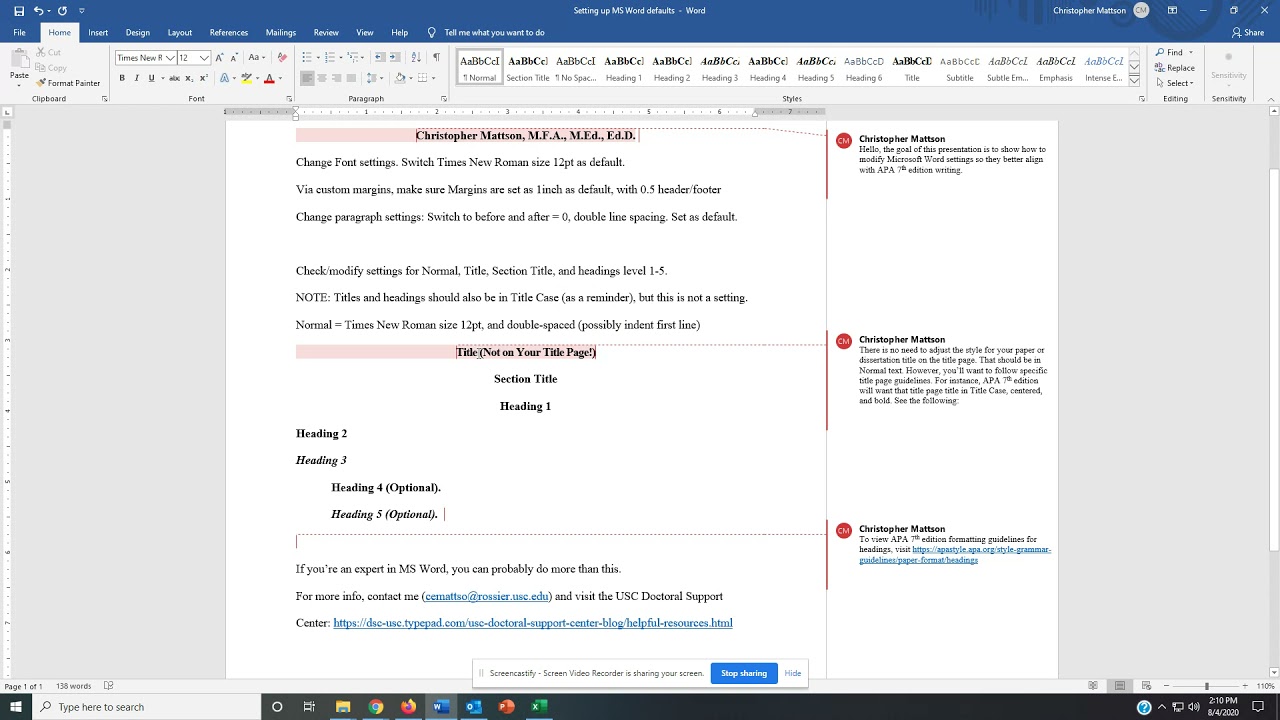This screenshot has width=1280, height=720.
Task: Switch to the Insert tab
Action: [x=98, y=33]
